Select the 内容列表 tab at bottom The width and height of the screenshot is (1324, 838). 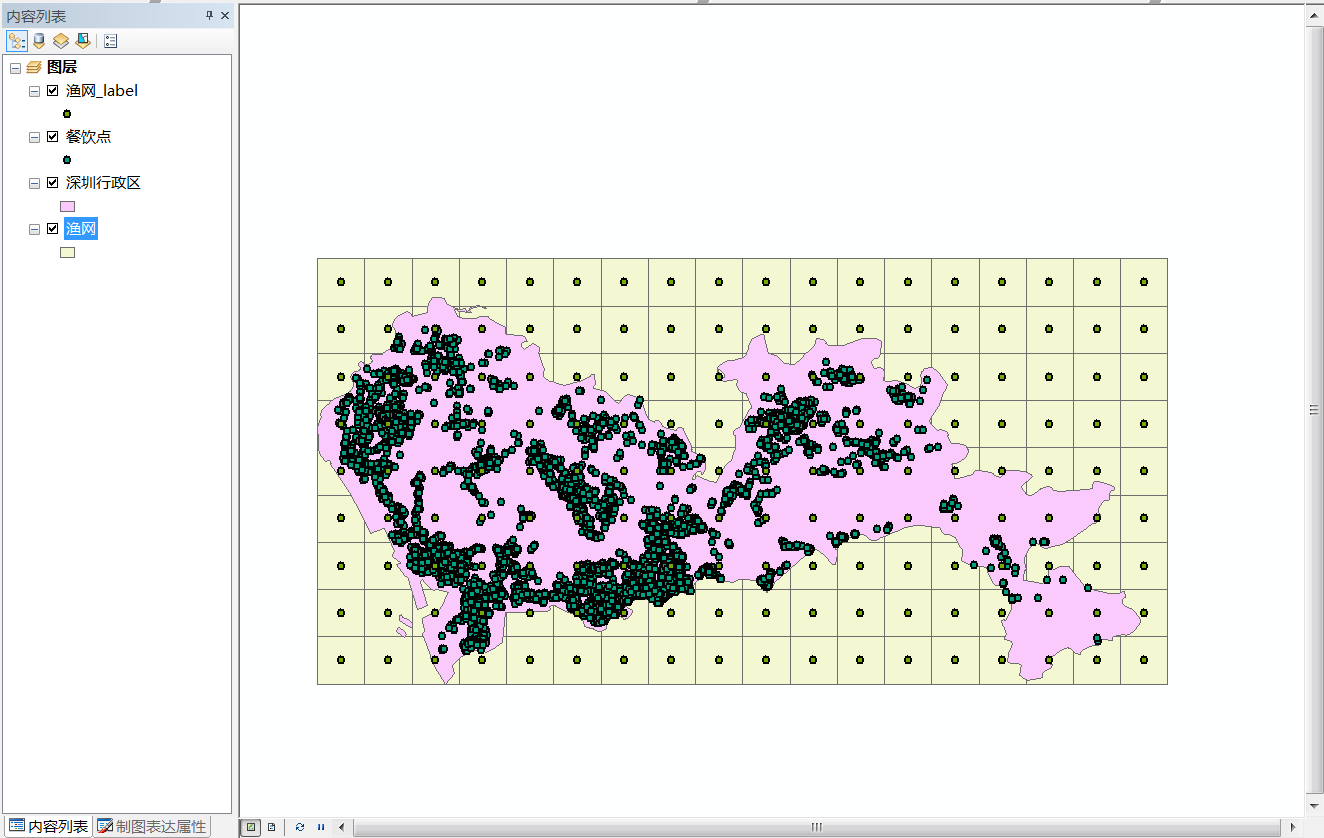coord(48,827)
